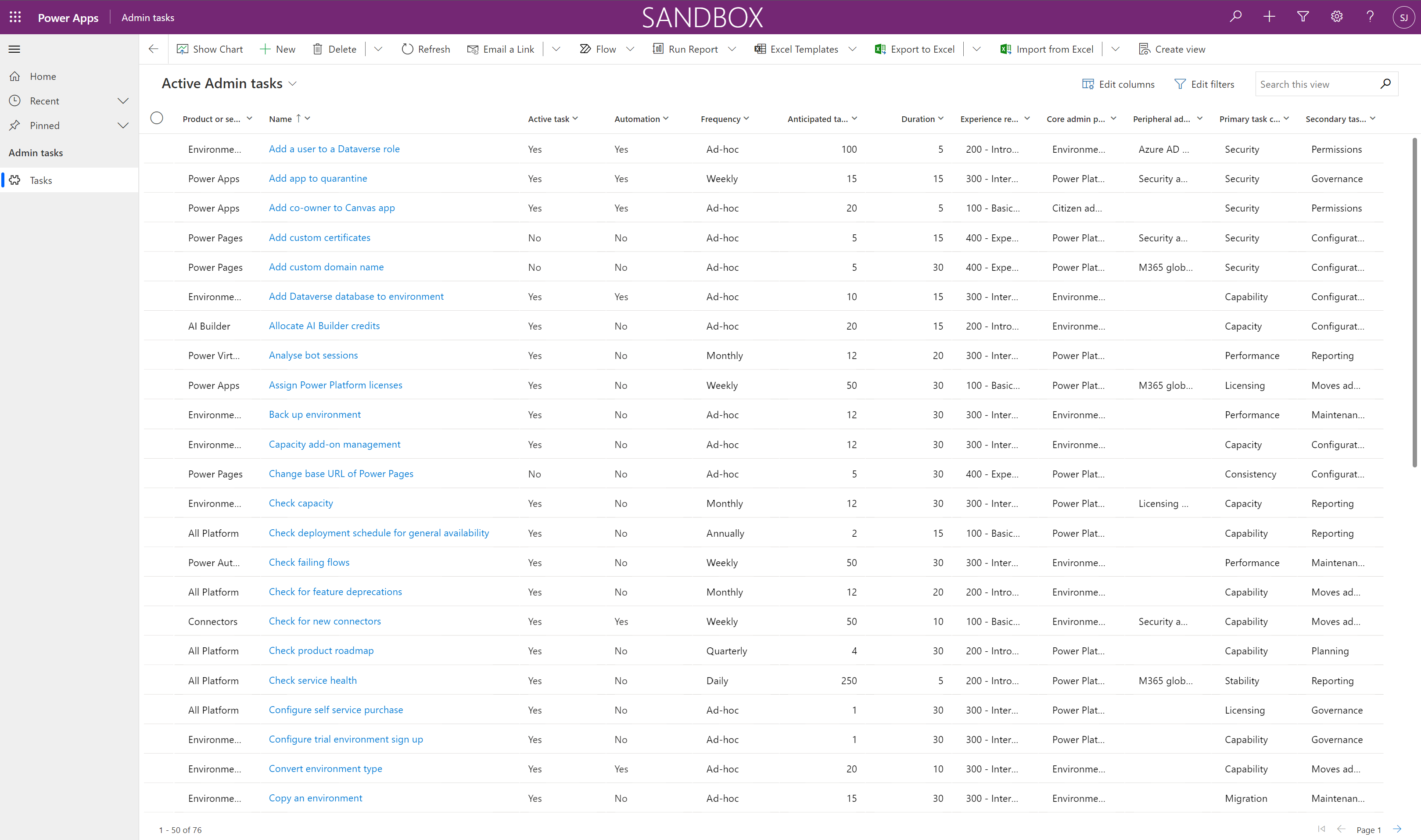Screen dimensions: 1421x840
Task: Click the Import from Excel icon
Action: click(1005, 48)
